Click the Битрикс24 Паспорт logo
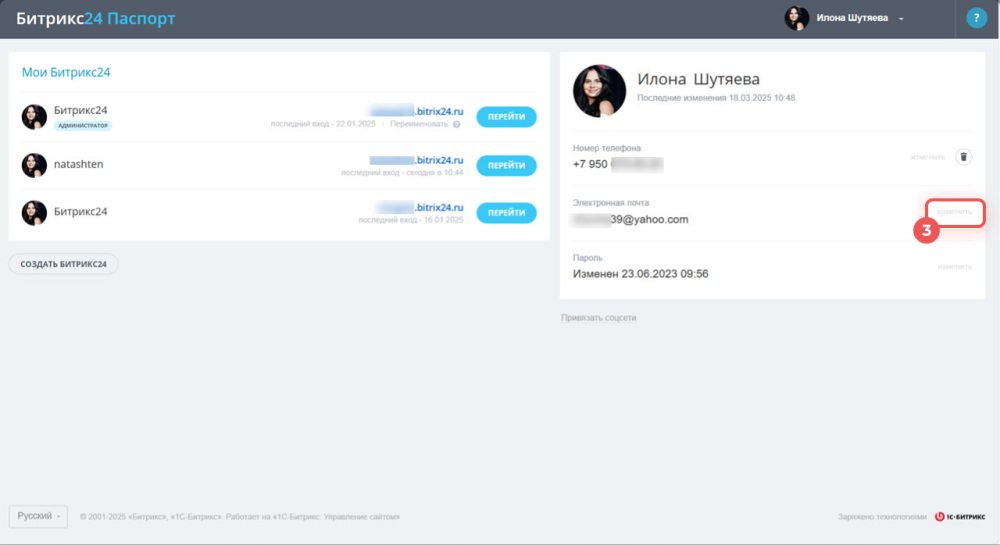Image resolution: width=1000 pixels, height=545 pixels. click(x=96, y=18)
